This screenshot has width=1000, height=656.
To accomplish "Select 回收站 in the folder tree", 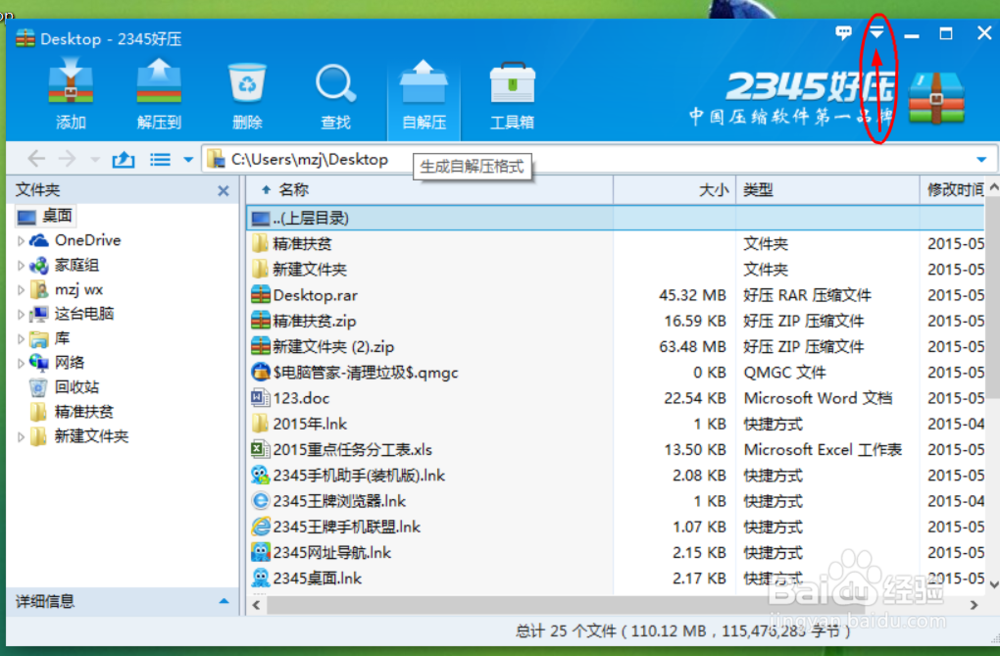I will tap(64, 387).
